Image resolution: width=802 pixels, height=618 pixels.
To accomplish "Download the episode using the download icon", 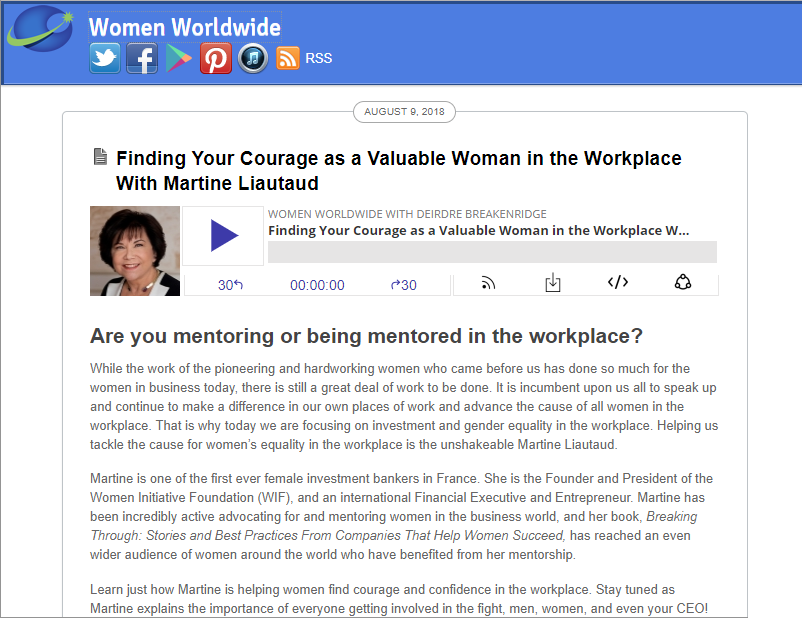I will 553,282.
